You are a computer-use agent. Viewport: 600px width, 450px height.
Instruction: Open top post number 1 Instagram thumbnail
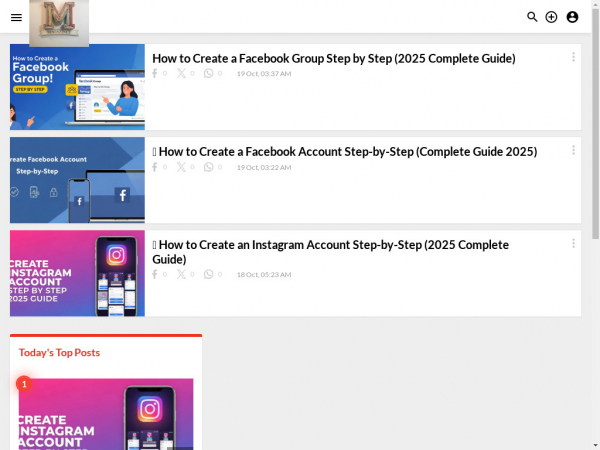coord(106,414)
